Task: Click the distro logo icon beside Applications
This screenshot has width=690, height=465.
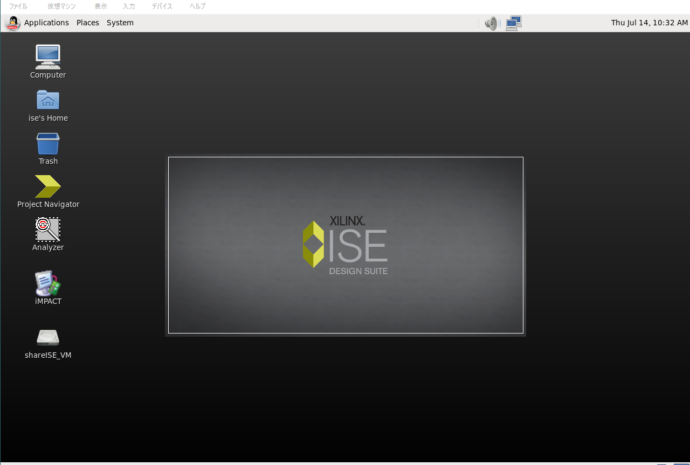Action: 13,23
